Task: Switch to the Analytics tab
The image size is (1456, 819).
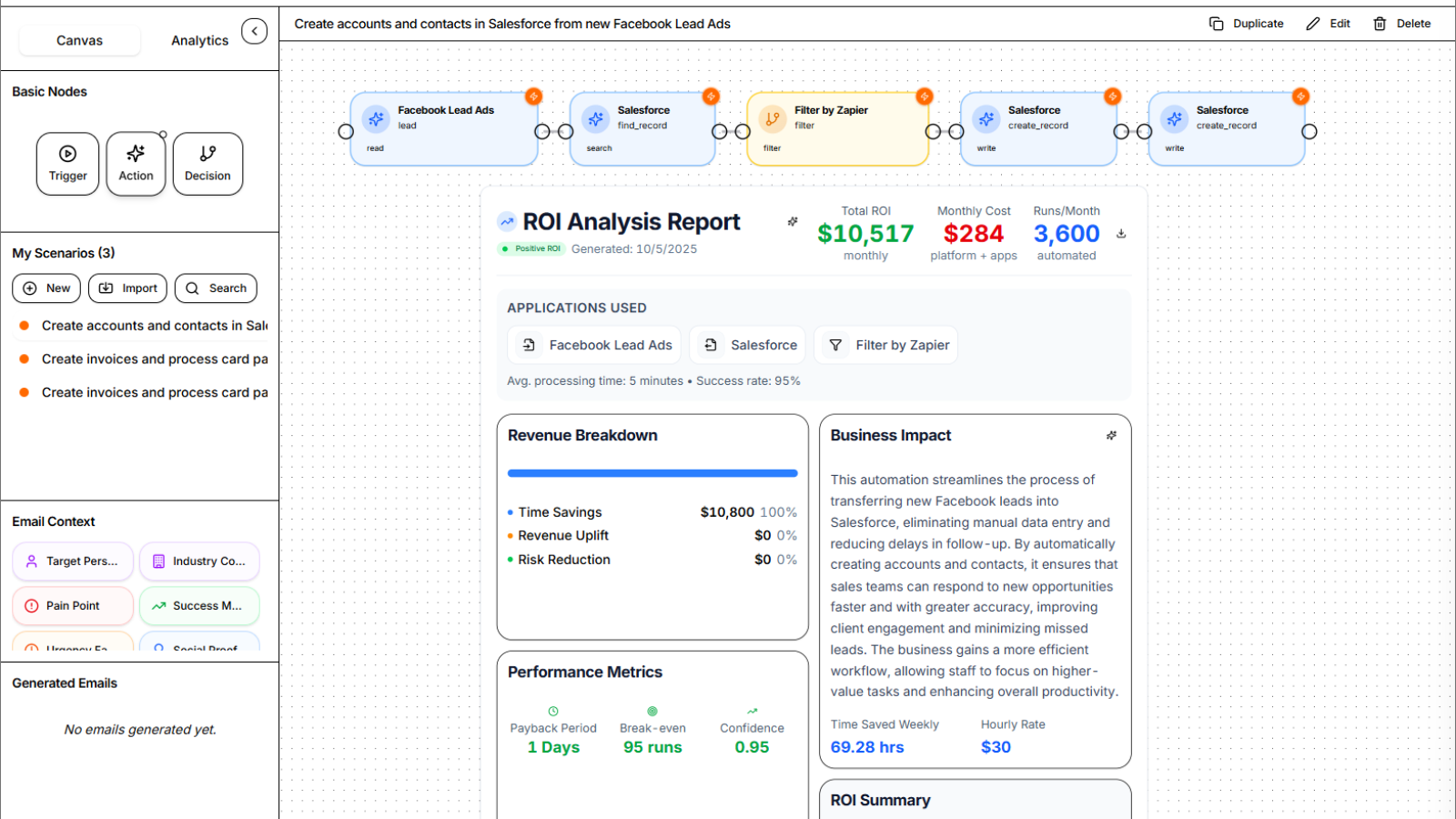Action: 199,40
